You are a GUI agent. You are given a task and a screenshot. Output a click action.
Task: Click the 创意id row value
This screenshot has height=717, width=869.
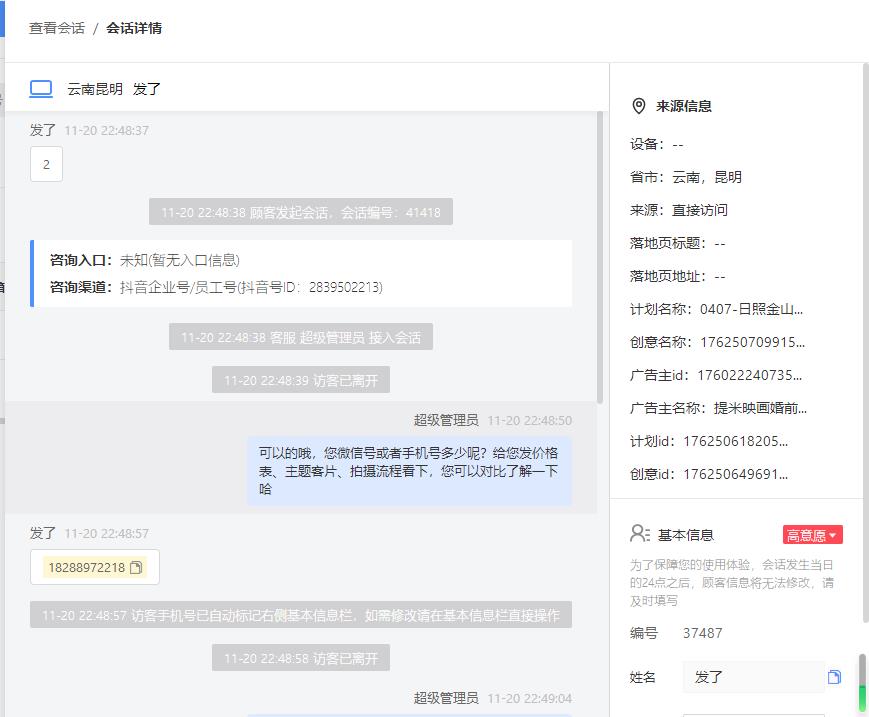[x=735, y=474]
